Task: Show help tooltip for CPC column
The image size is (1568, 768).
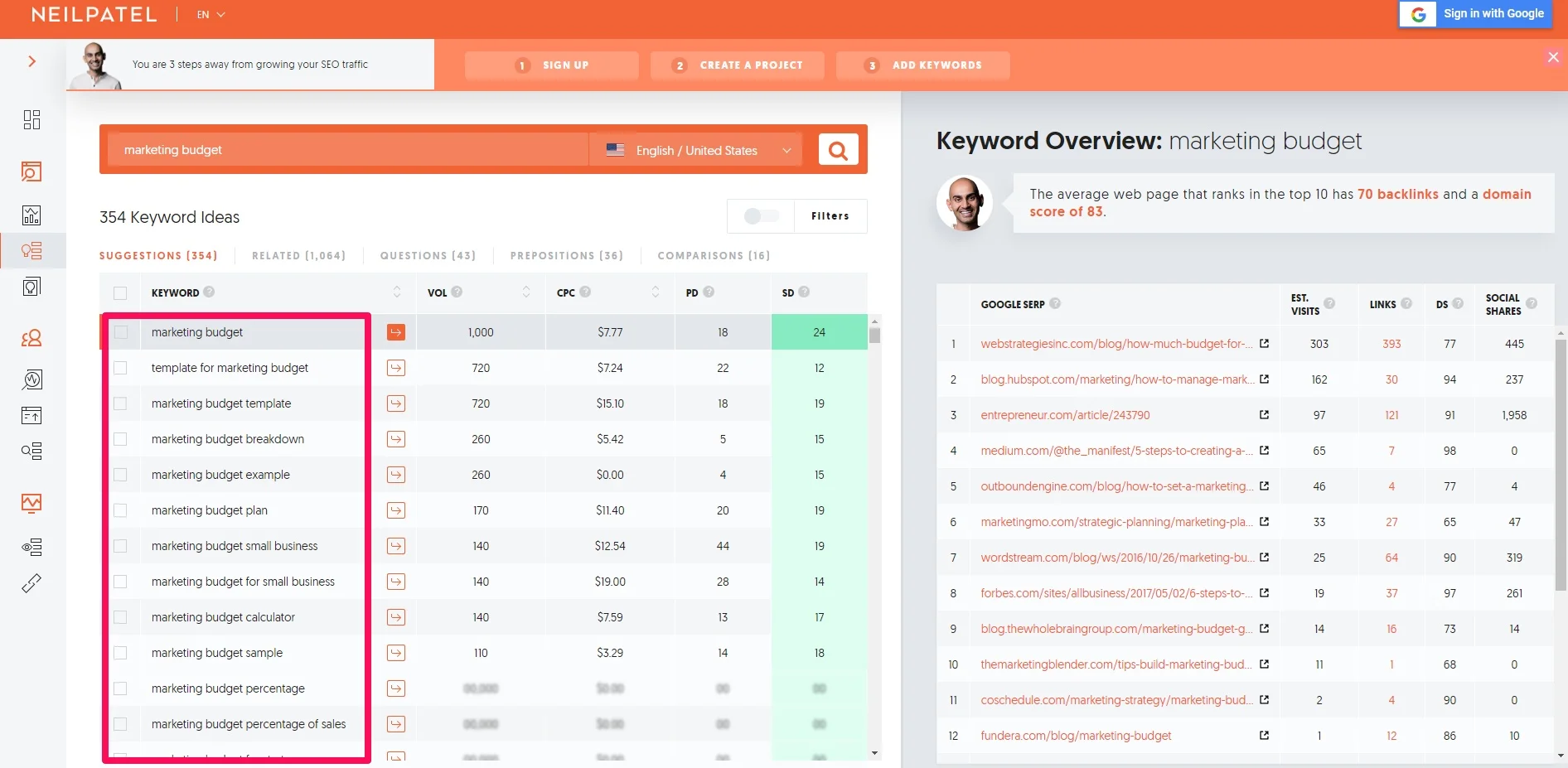Action: pos(585,292)
